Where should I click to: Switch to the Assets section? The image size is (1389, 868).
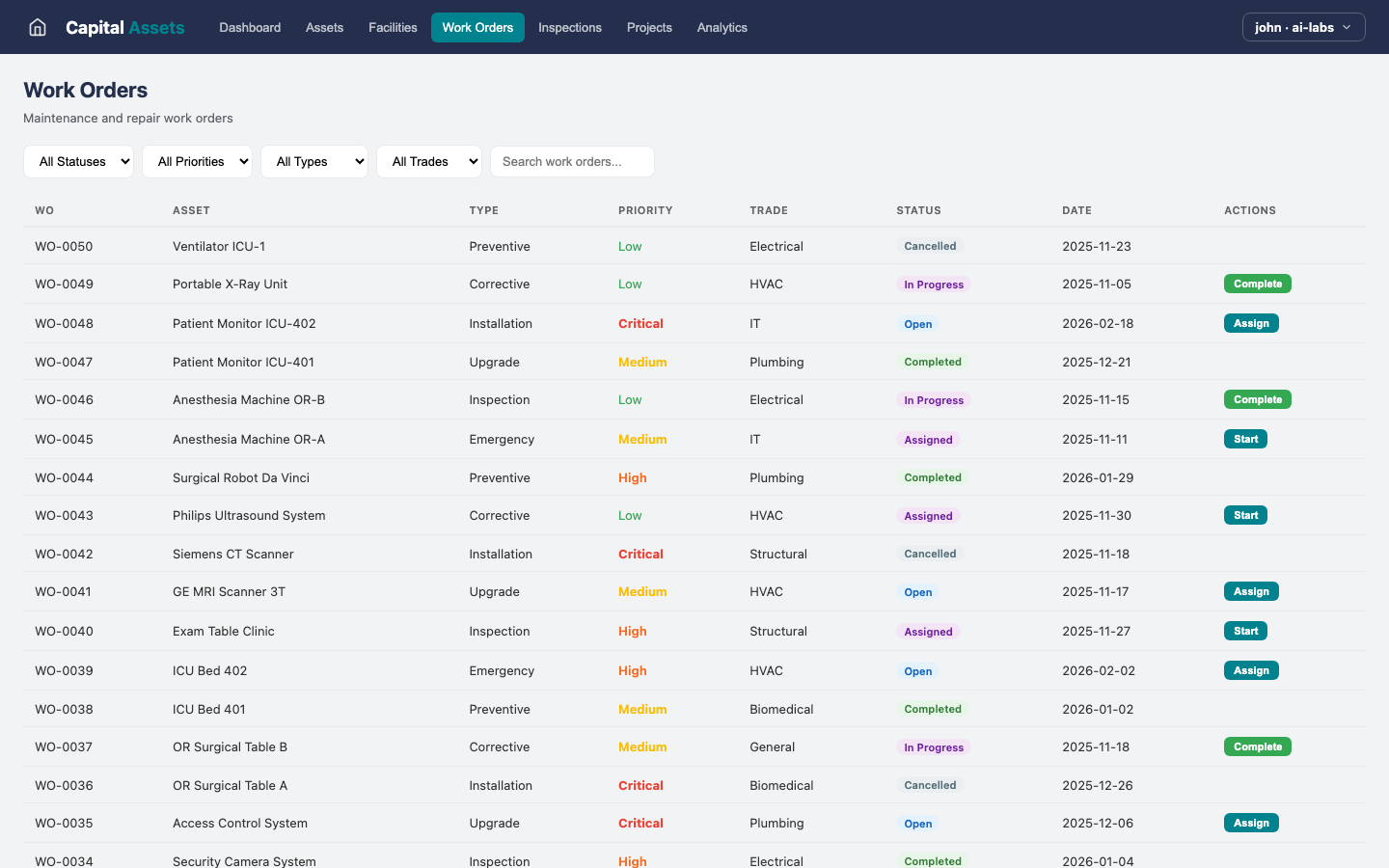click(x=324, y=27)
